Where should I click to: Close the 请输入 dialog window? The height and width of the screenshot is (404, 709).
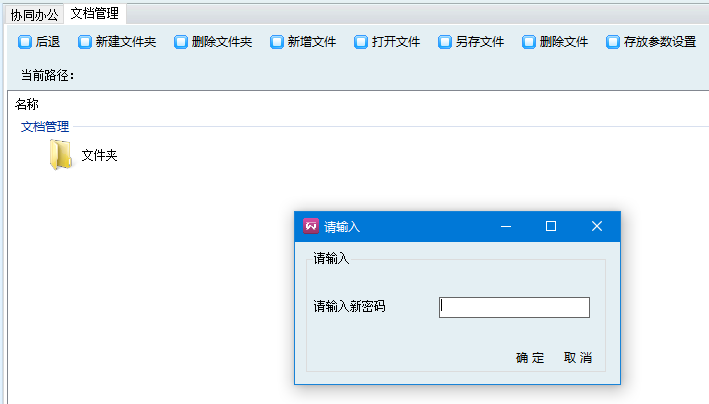pyautogui.click(x=597, y=226)
